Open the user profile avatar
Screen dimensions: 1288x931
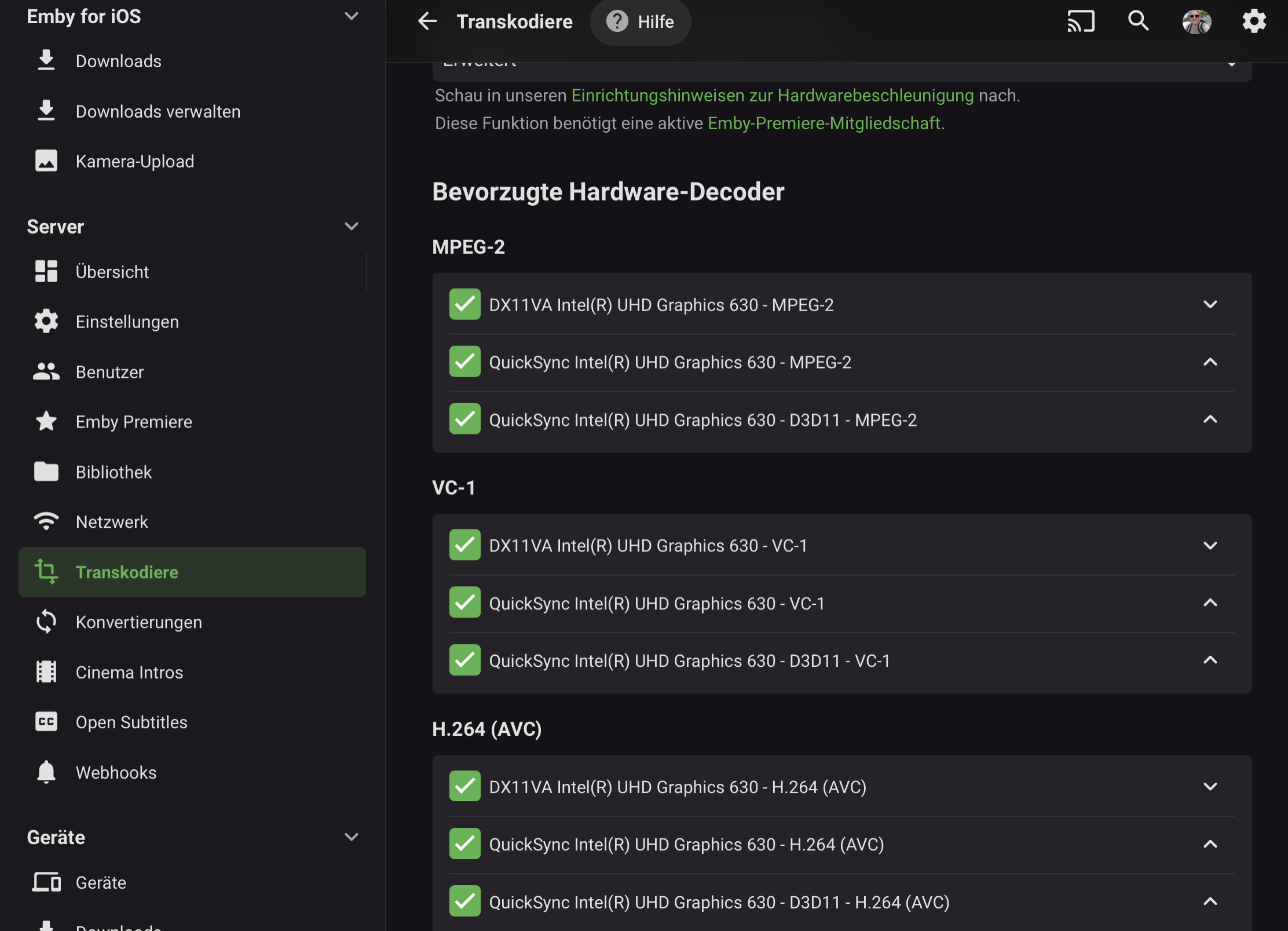[1196, 21]
